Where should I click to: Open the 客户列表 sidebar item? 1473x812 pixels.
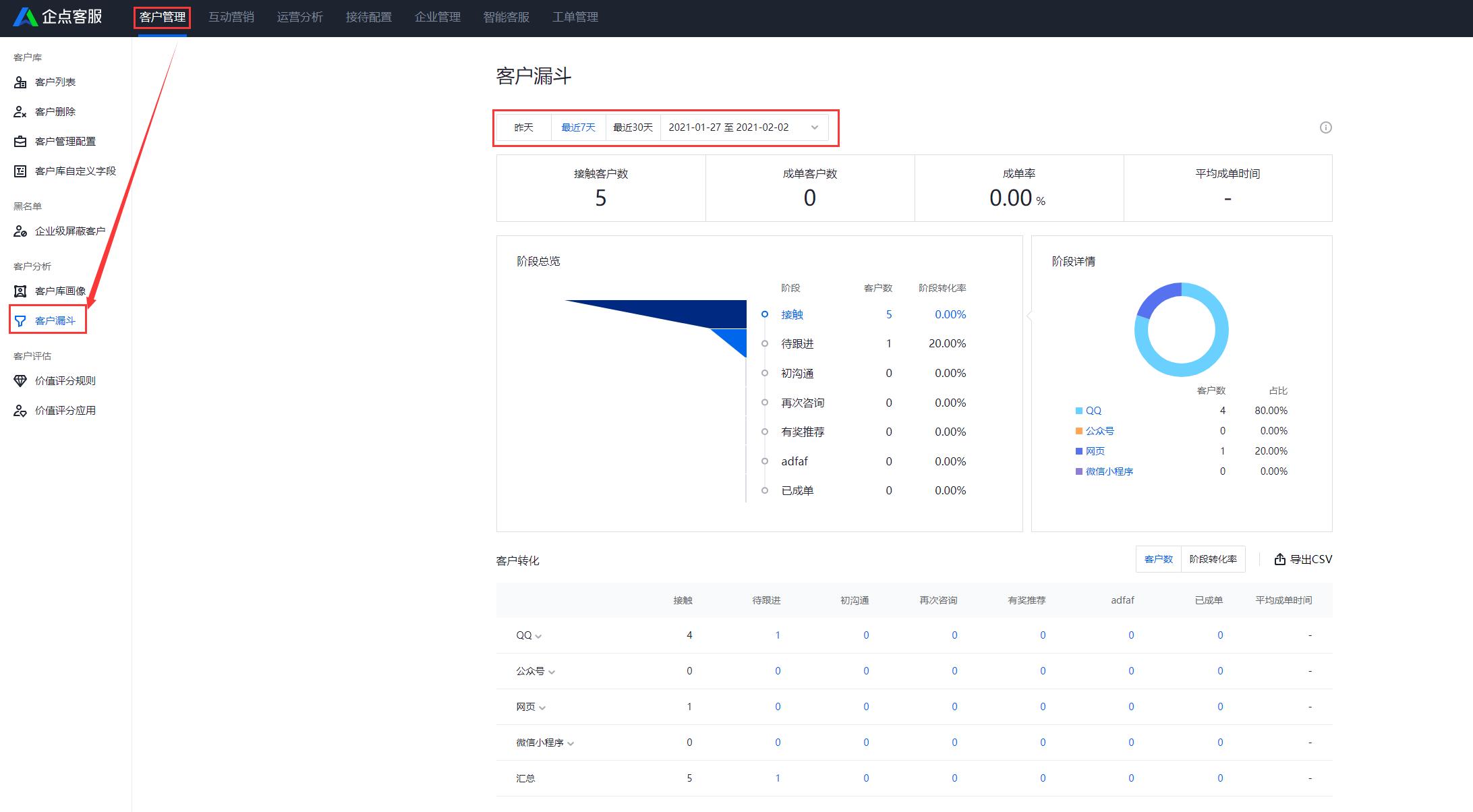pos(55,82)
